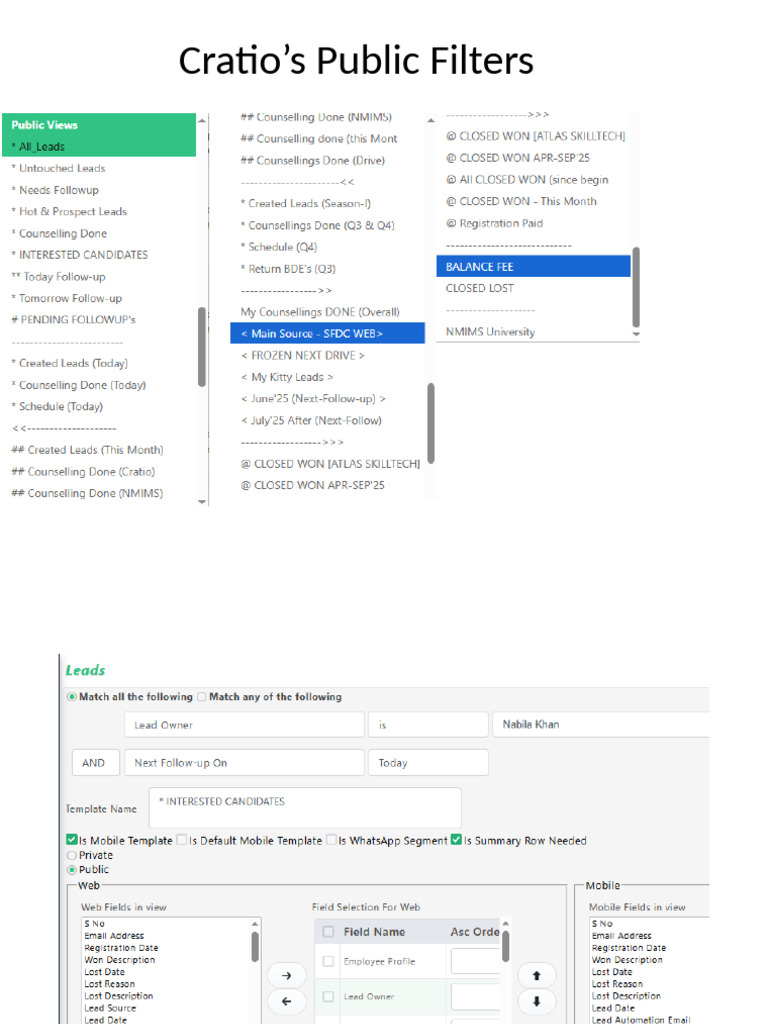Screen dimensions: 768x1024
Task: Toggle Is Summary Row Needed checkbox
Action: point(456,840)
